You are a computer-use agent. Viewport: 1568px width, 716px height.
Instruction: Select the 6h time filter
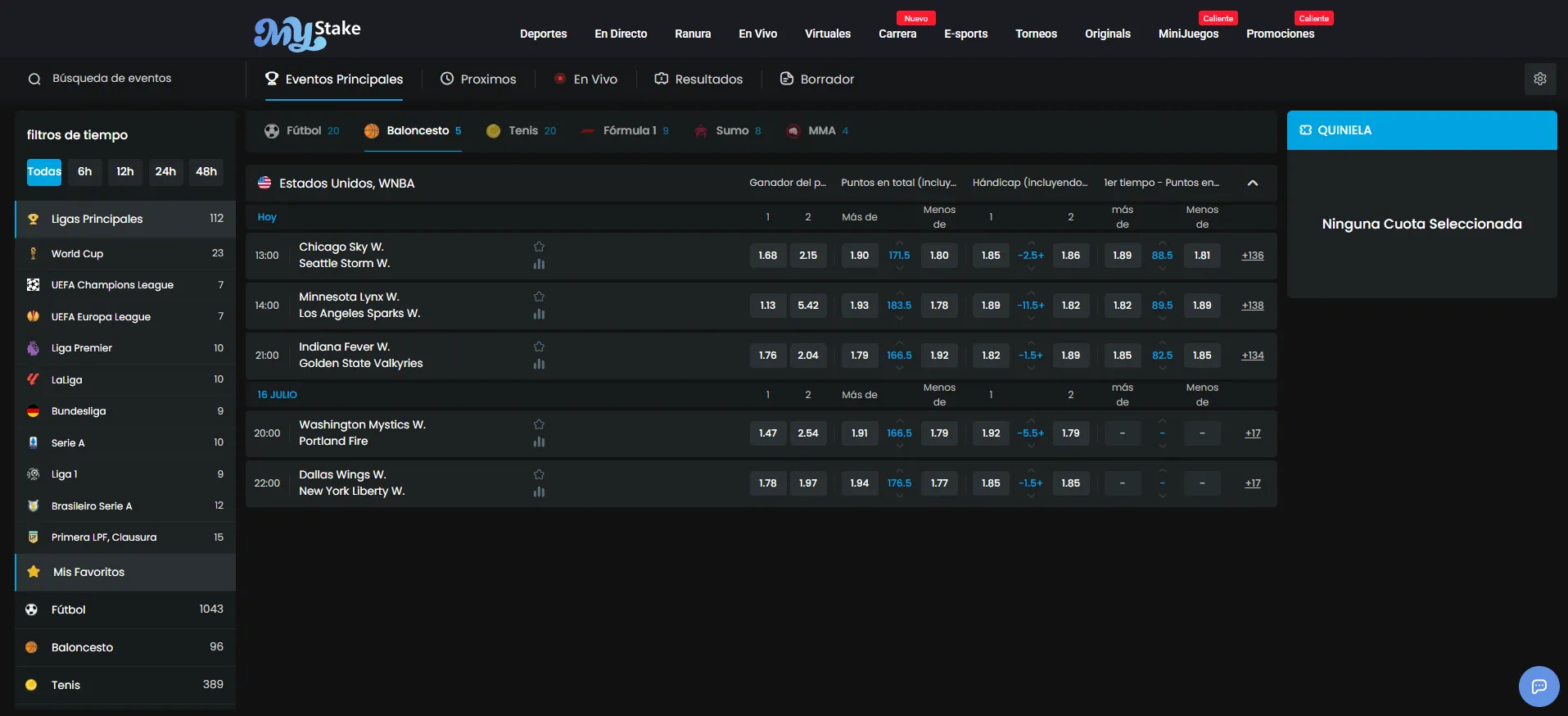[85, 171]
